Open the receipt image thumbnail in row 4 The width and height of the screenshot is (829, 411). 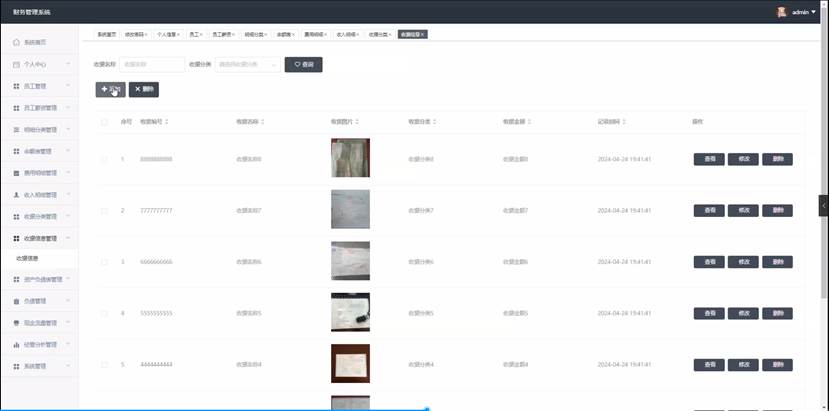click(x=351, y=312)
